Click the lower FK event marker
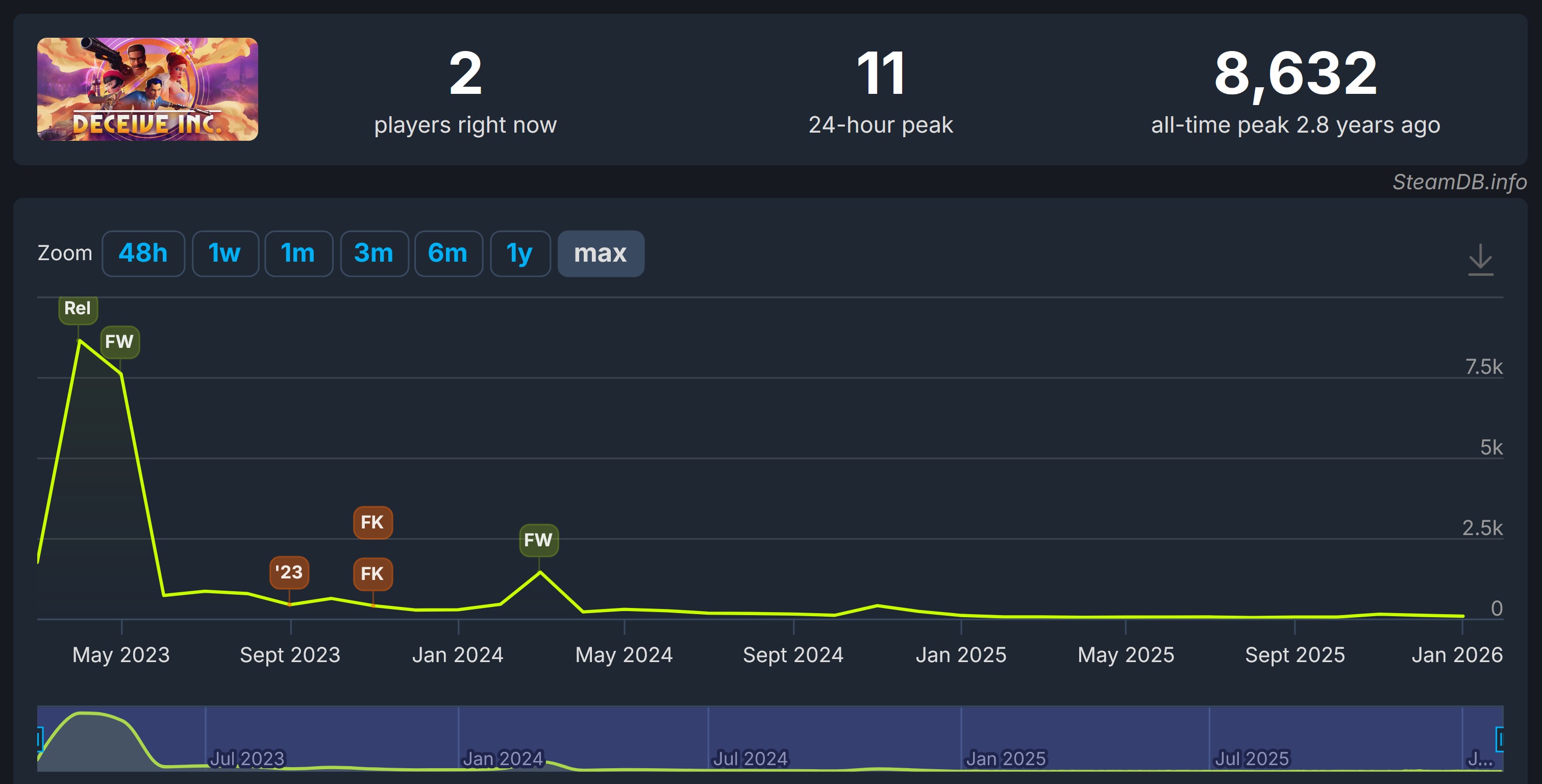Image resolution: width=1542 pixels, height=784 pixels. tap(372, 574)
